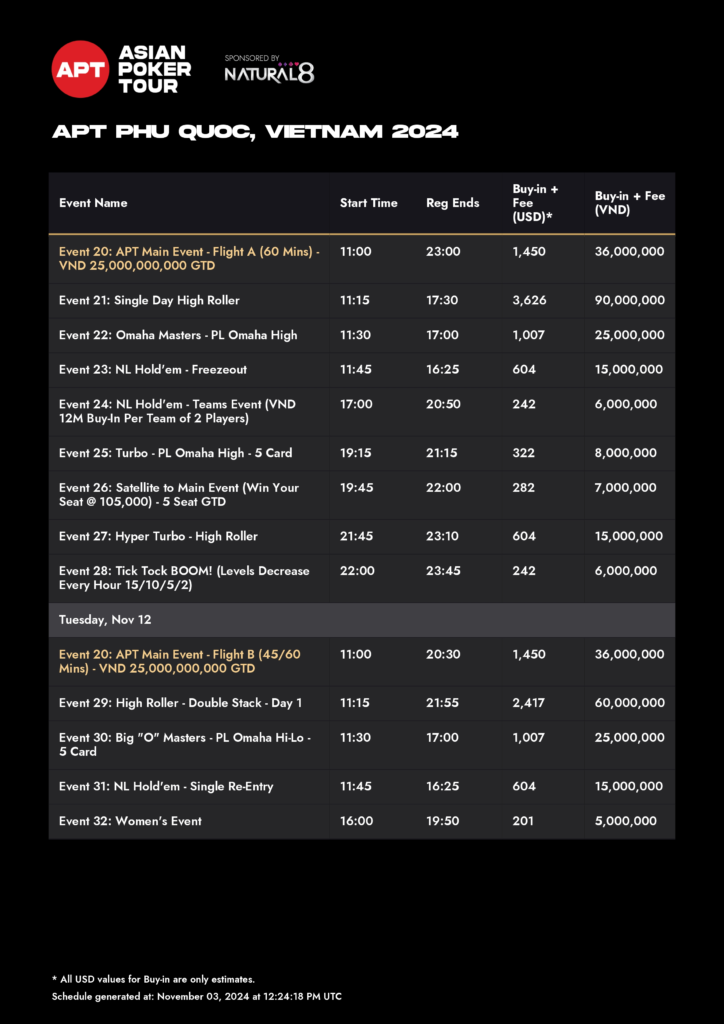Open Event 24 Teams Event entry

point(177,411)
